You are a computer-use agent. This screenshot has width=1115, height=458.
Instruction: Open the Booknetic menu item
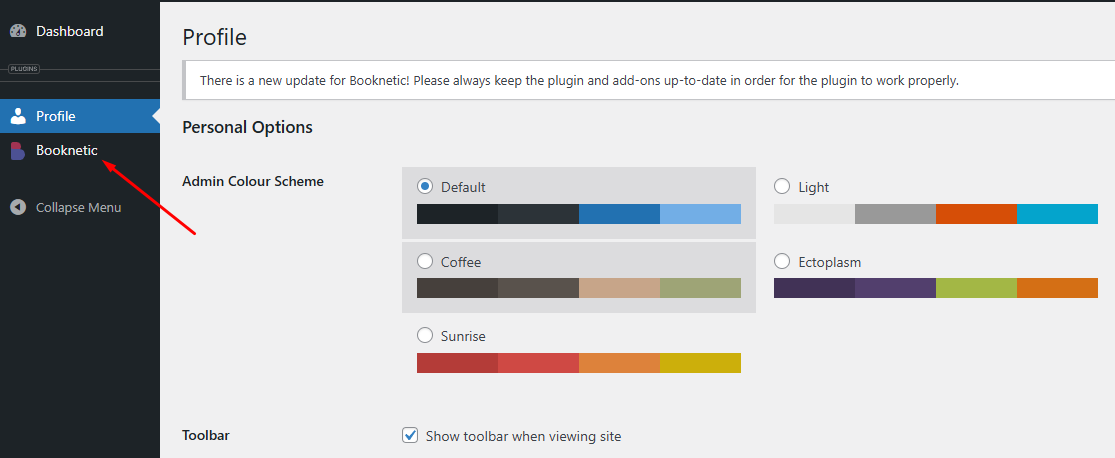click(67, 151)
